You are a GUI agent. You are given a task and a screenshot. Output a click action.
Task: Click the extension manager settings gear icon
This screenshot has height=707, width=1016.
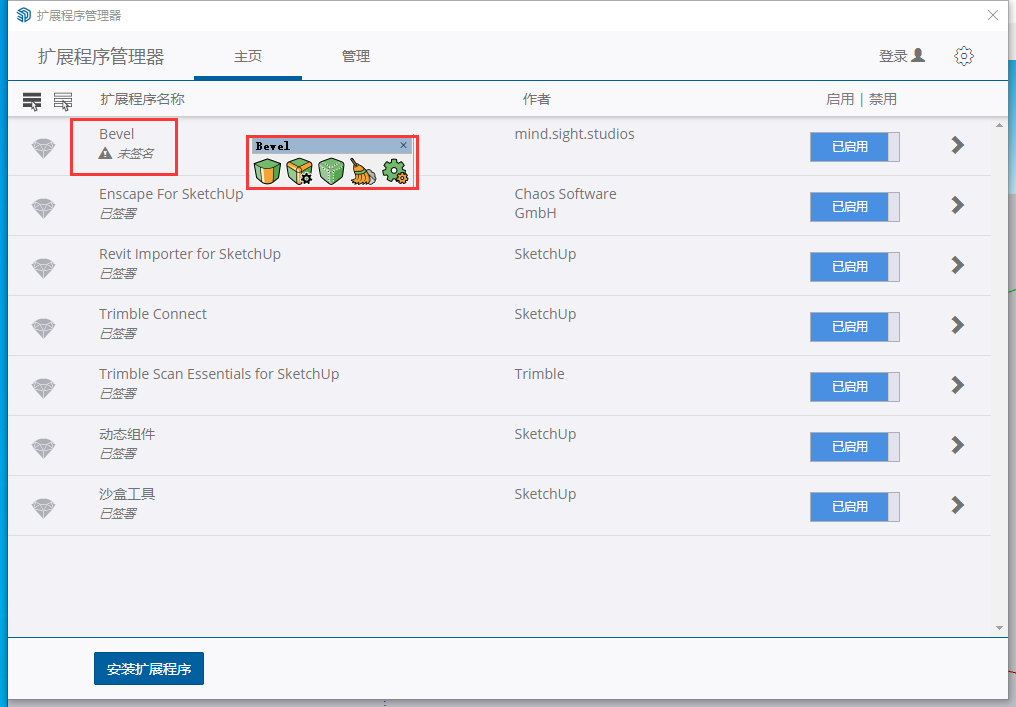(x=964, y=56)
